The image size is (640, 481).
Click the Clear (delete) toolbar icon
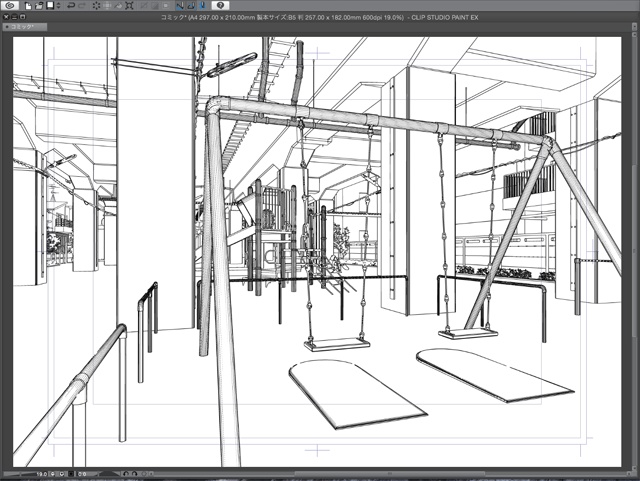[x=96, y=6]
